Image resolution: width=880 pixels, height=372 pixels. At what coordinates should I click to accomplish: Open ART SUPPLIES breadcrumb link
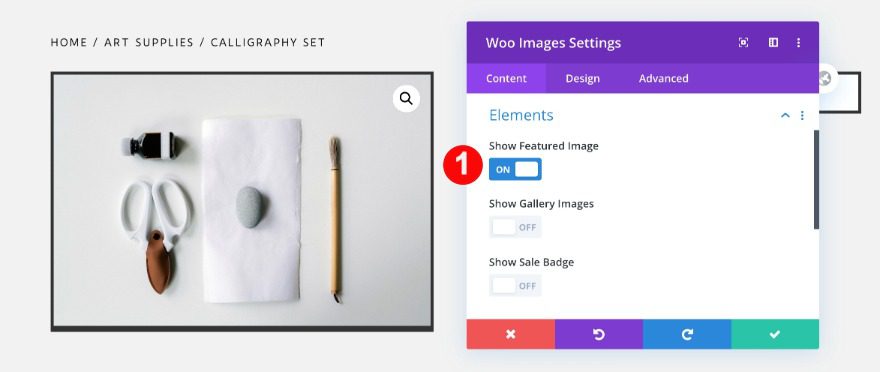[149, 43]
